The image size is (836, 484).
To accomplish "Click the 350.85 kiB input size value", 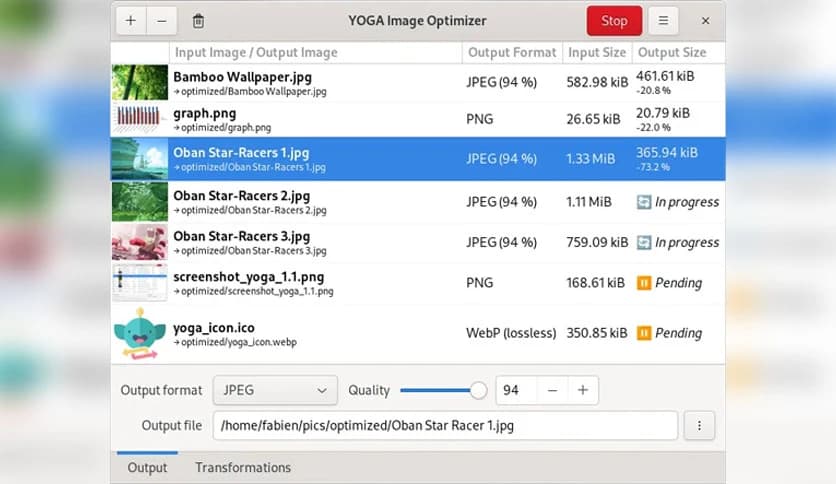I will [x=597, y=333].
